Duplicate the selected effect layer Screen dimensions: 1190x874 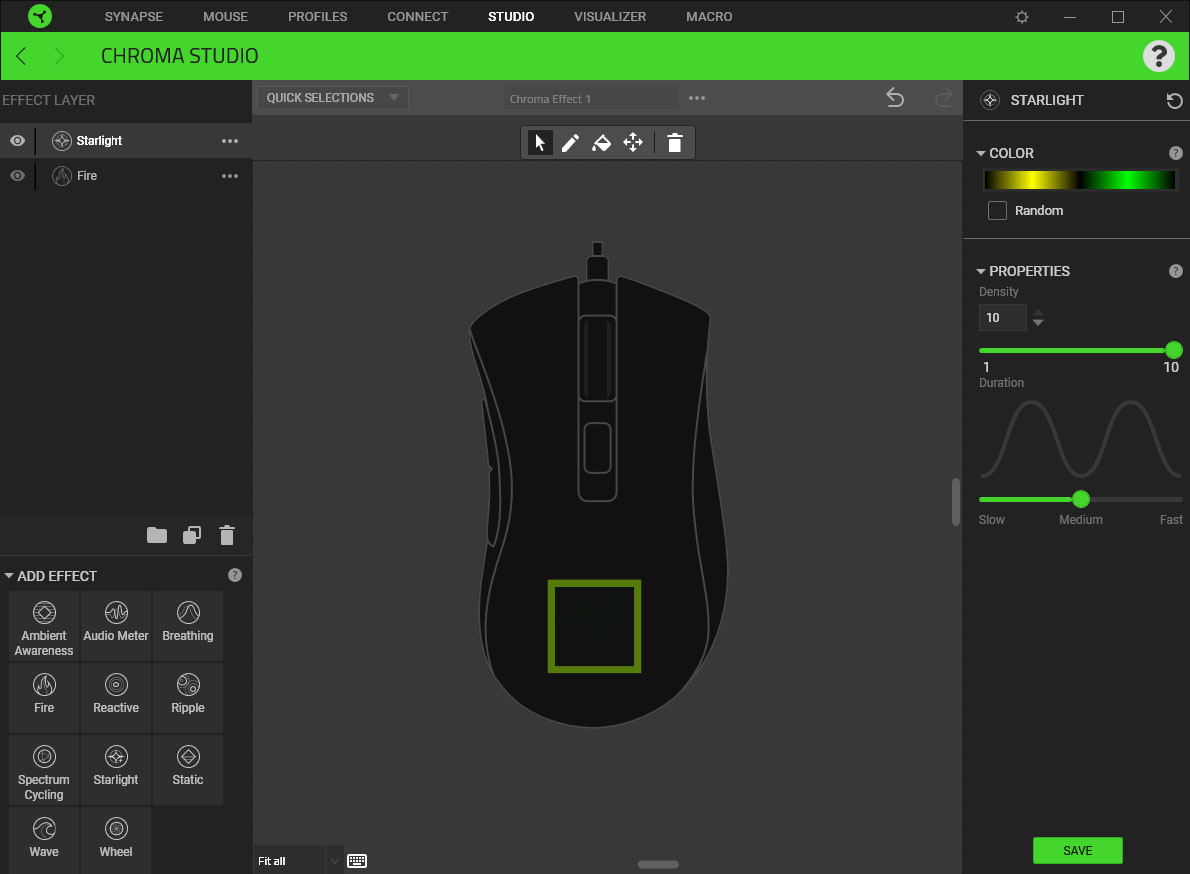[192, 535]
